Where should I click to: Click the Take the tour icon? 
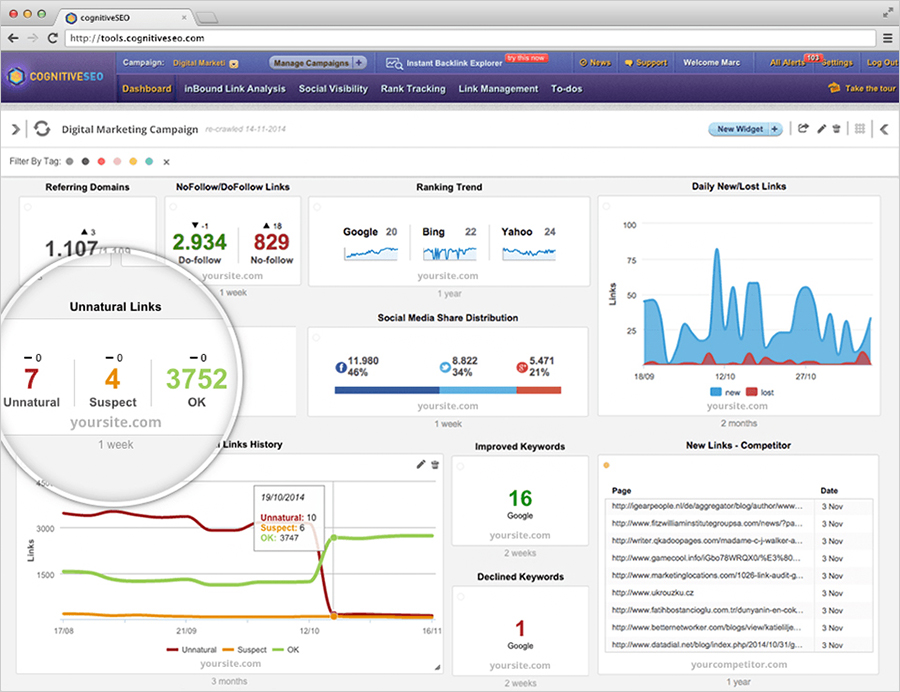point(834,88)
